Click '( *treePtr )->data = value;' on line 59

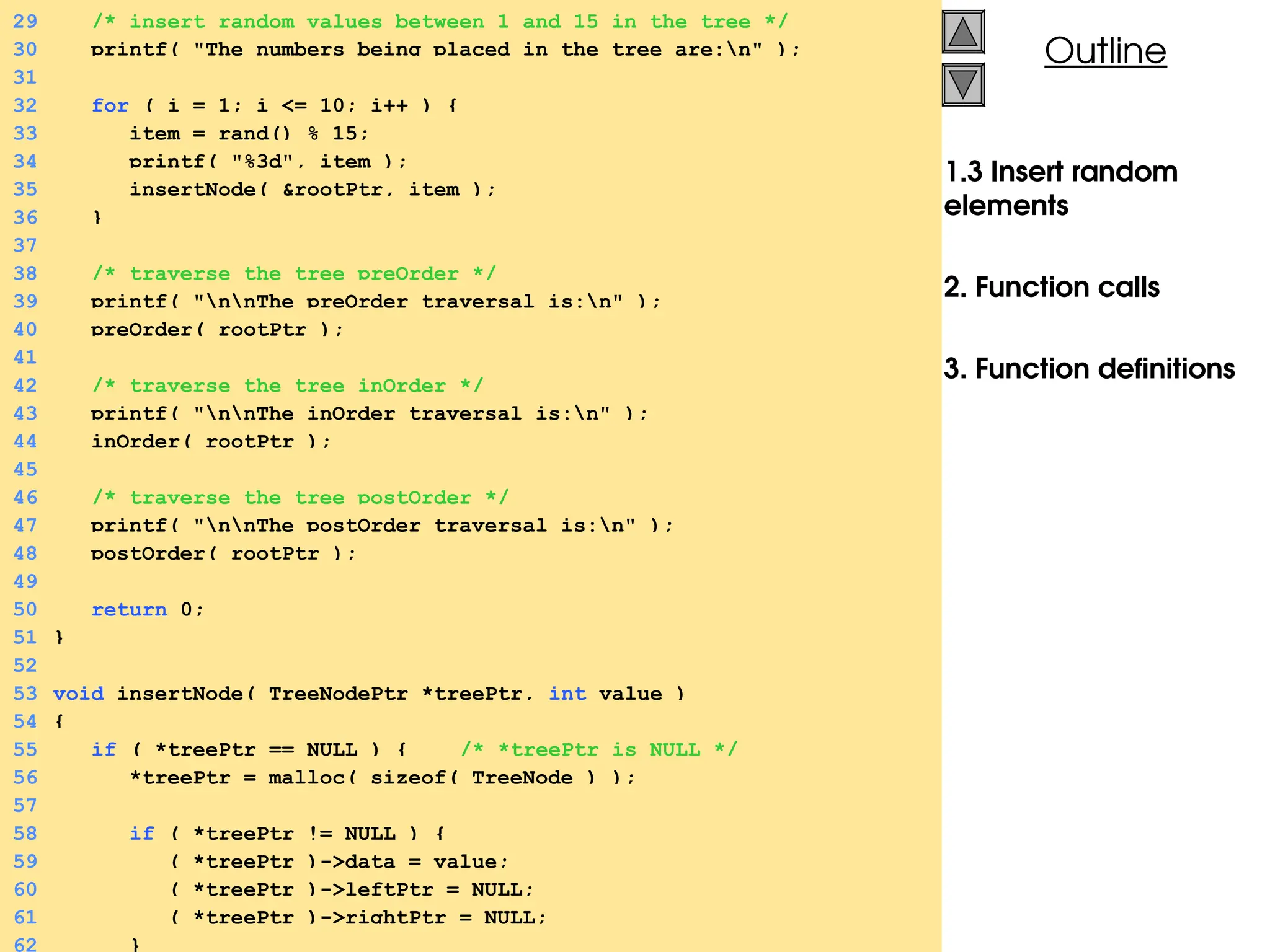[x=339, y=862]
